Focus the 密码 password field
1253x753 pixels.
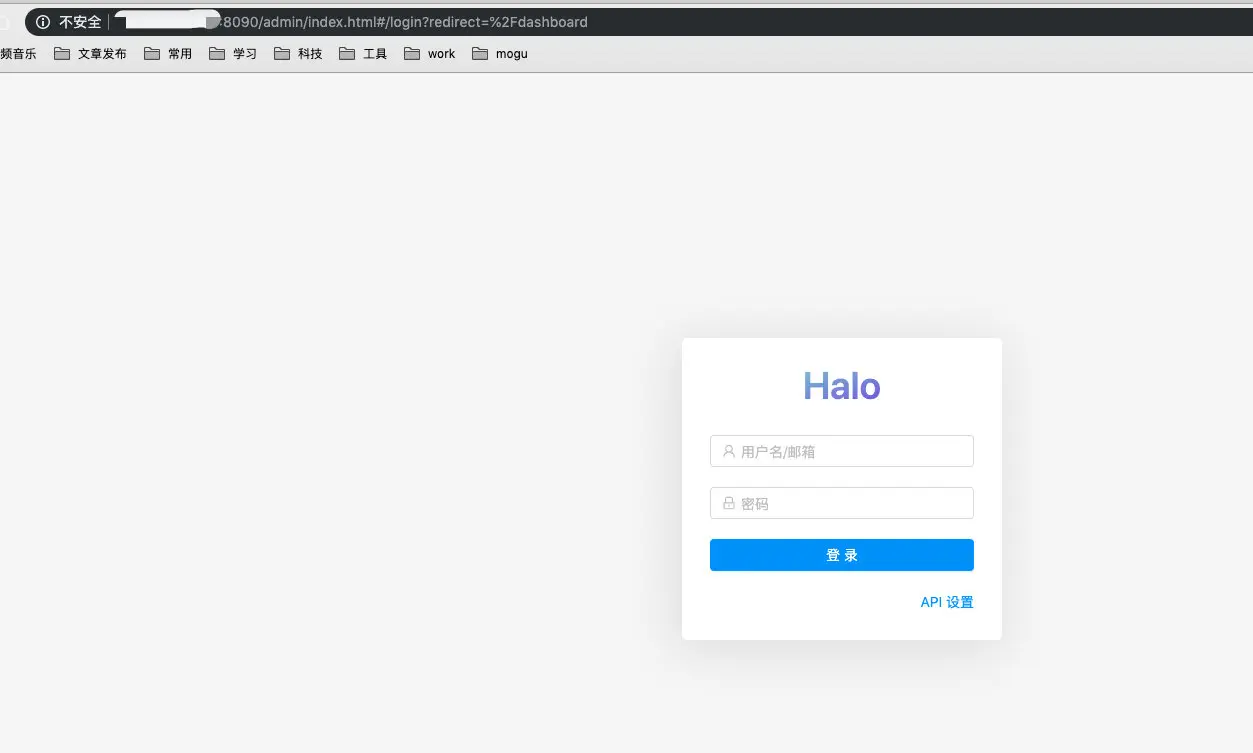841,503
